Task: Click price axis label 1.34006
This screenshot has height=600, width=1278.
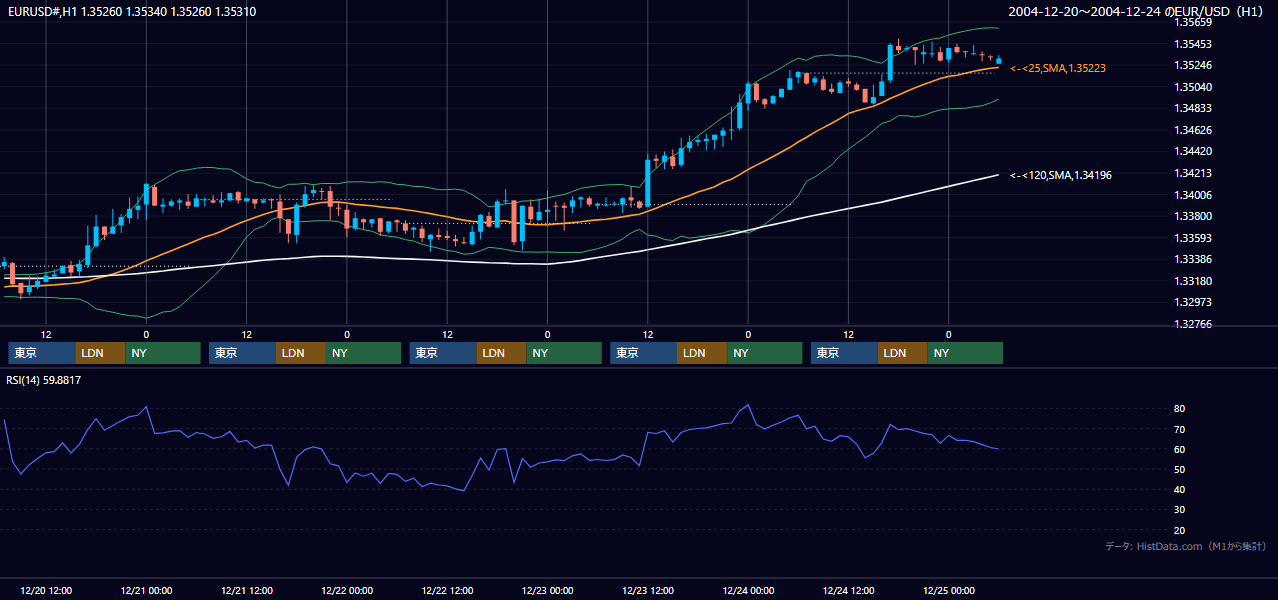Action: [1193, 195]
